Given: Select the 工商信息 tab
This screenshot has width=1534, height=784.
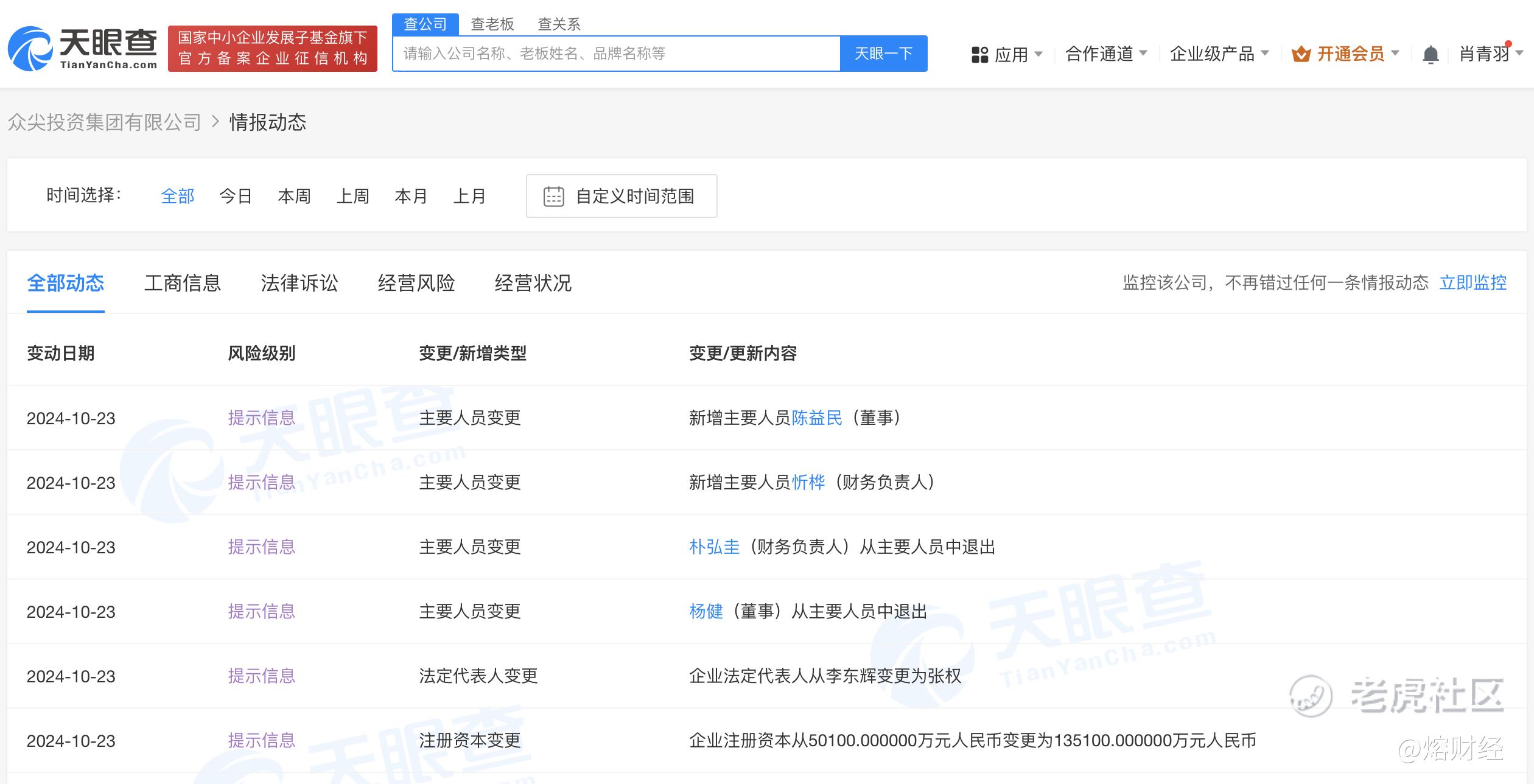Looking at the screenshot, I should [183, 283].
